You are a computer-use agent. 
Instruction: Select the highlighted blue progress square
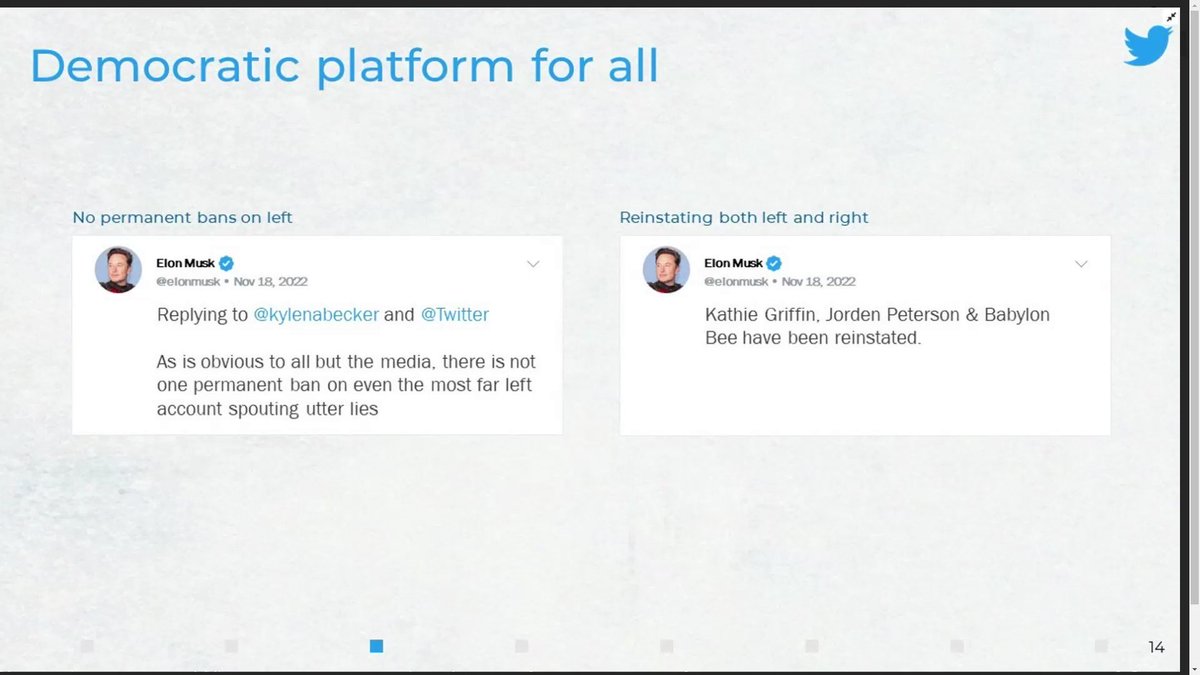[x=376, y=646]
